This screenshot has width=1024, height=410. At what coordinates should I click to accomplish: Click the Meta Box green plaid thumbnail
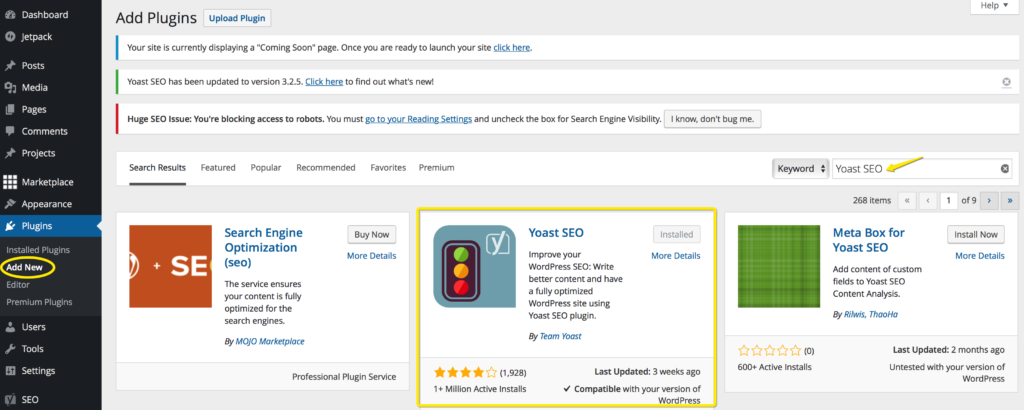pyautogui.click(x=778, y=266)
